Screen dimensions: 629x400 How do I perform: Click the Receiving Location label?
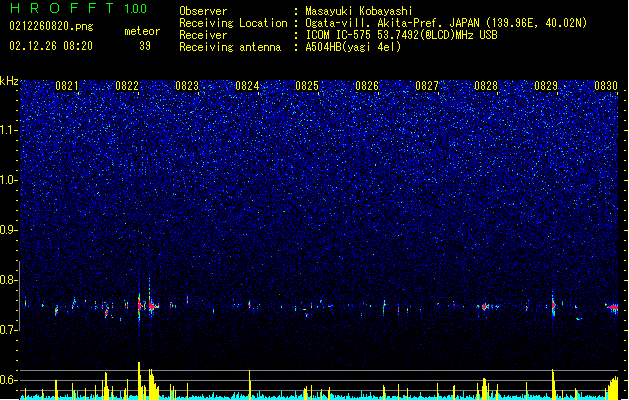click(233, 23)
